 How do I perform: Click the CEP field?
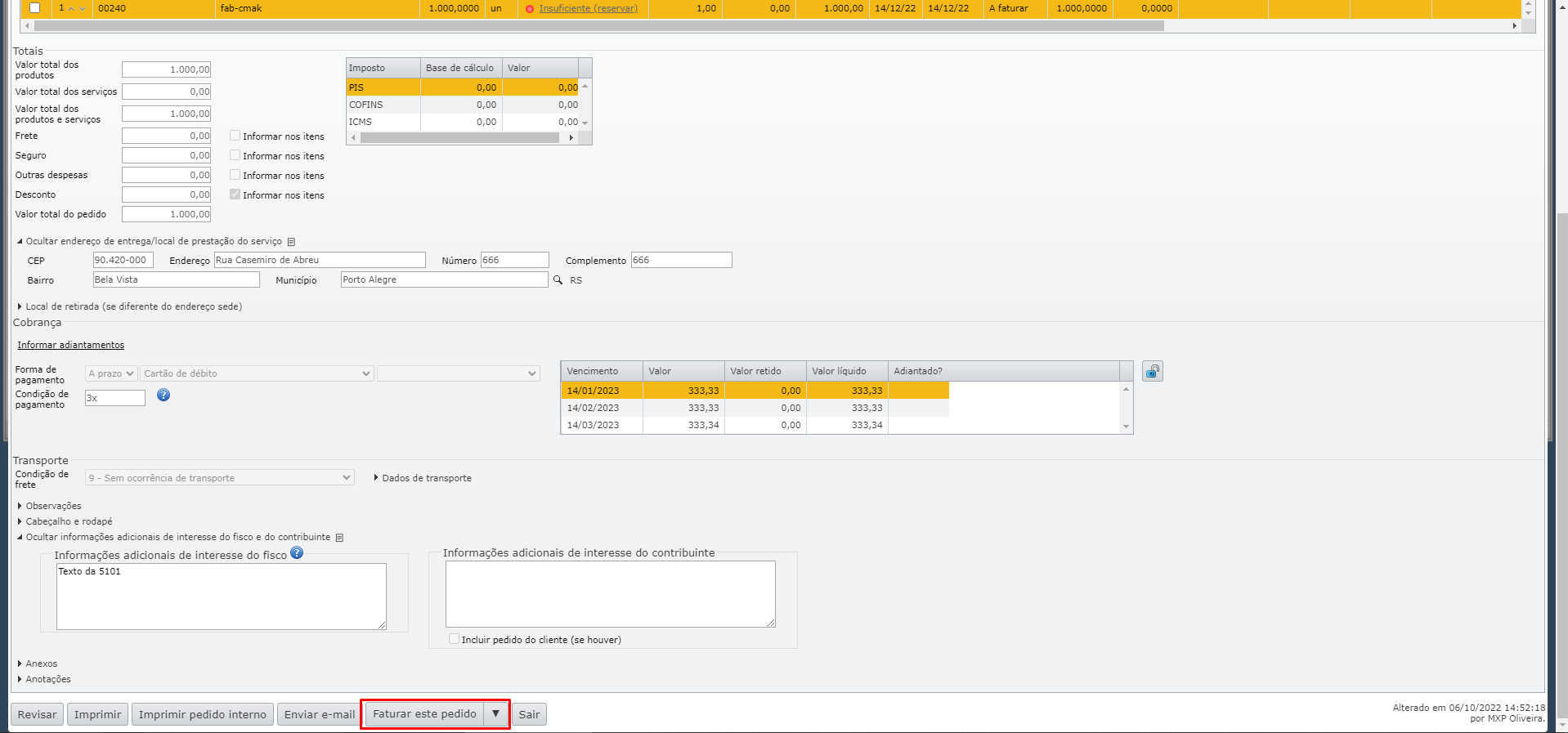tap(123, 260)
